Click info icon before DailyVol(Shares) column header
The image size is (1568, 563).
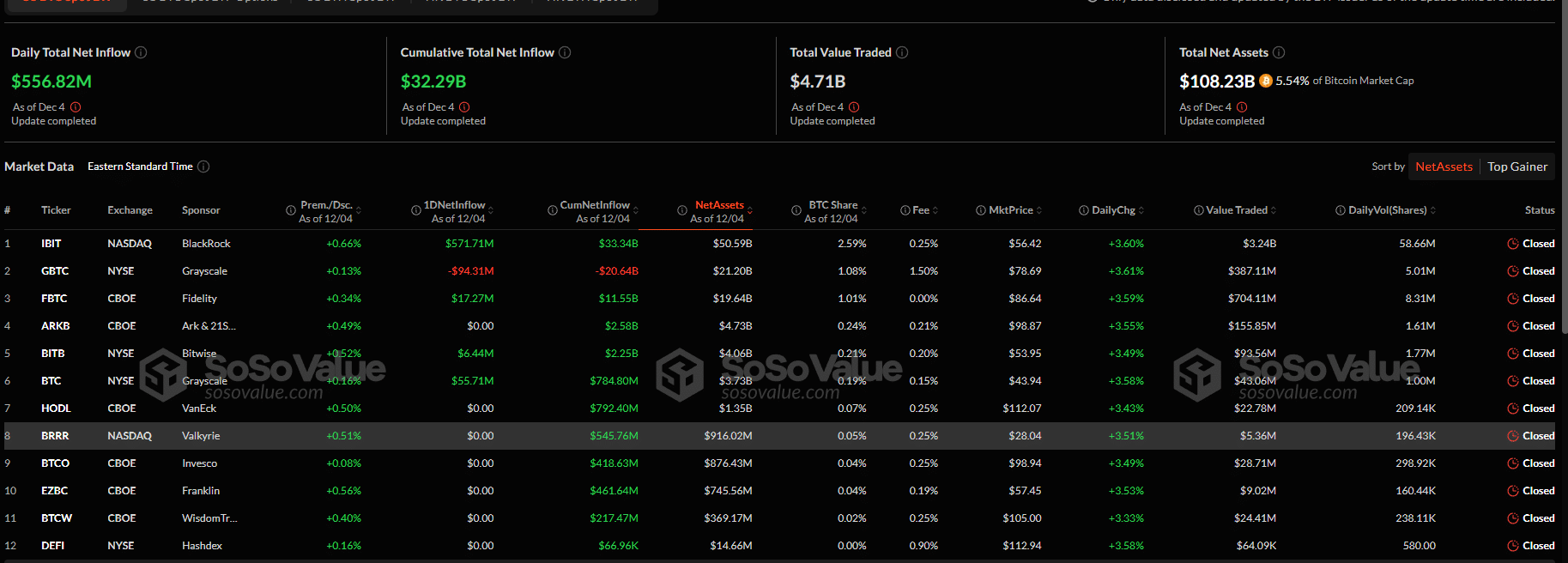(1341, 210)
